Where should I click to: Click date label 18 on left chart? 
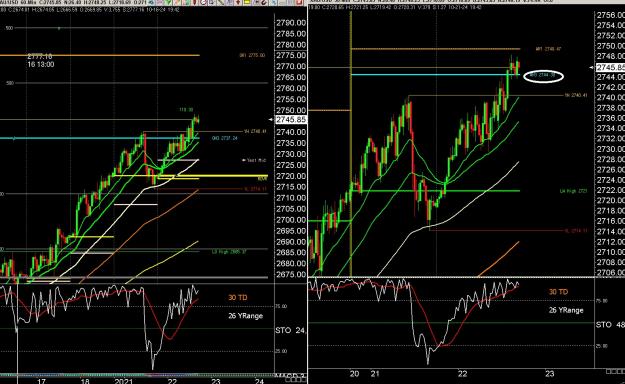point(85,381)
